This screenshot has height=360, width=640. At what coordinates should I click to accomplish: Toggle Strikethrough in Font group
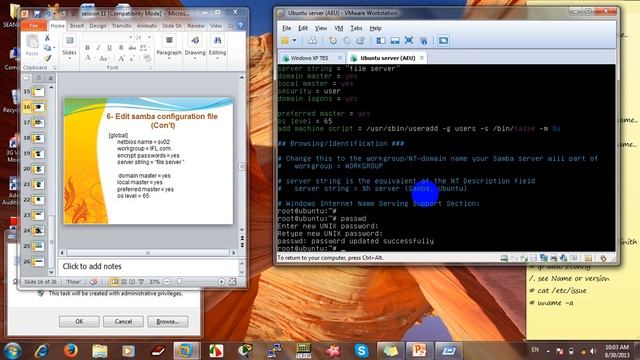132,48
